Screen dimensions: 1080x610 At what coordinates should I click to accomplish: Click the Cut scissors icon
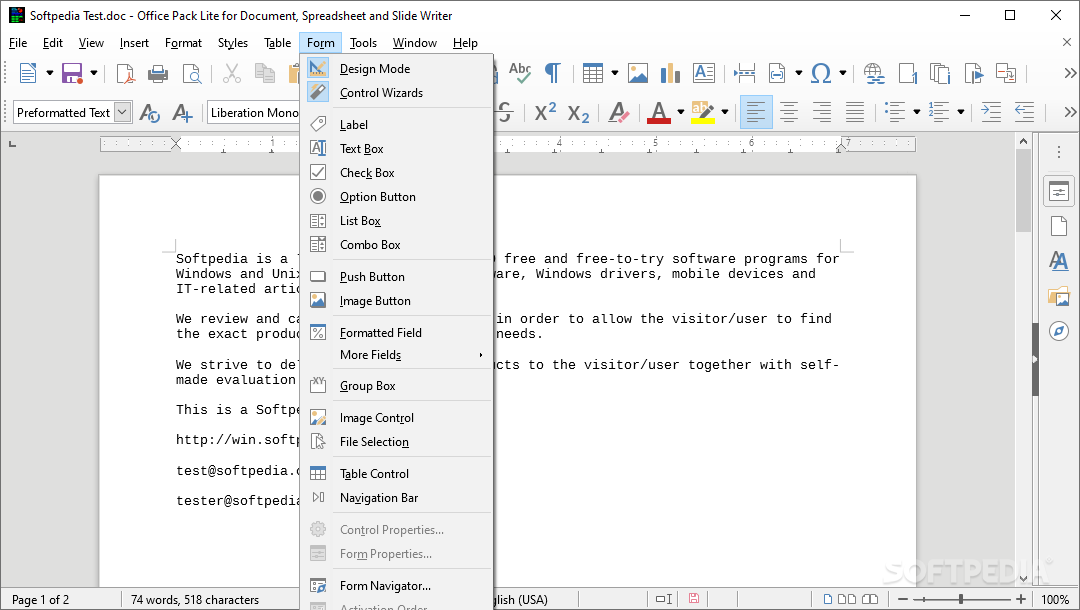pos(231,73)
